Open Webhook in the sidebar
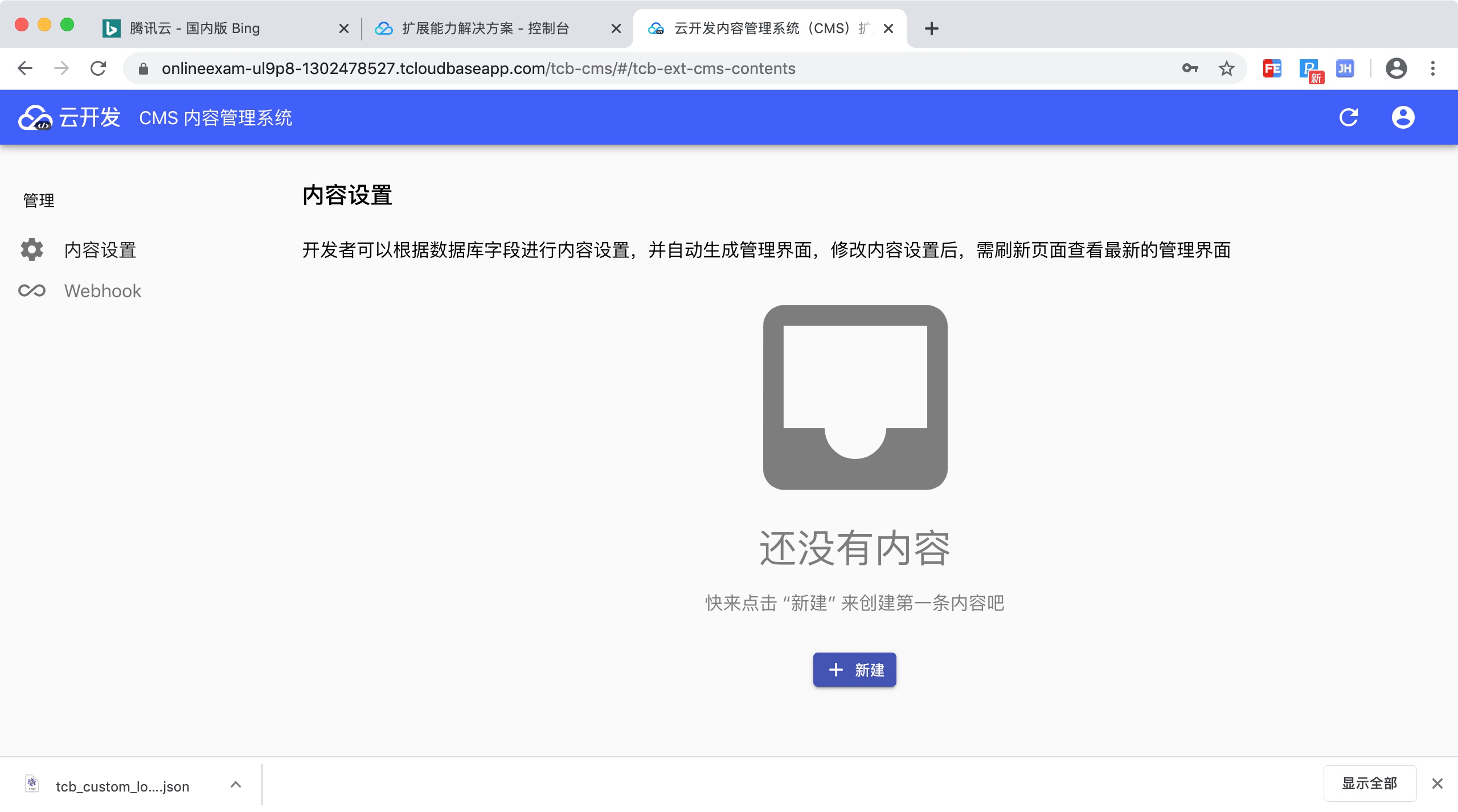 103,291
